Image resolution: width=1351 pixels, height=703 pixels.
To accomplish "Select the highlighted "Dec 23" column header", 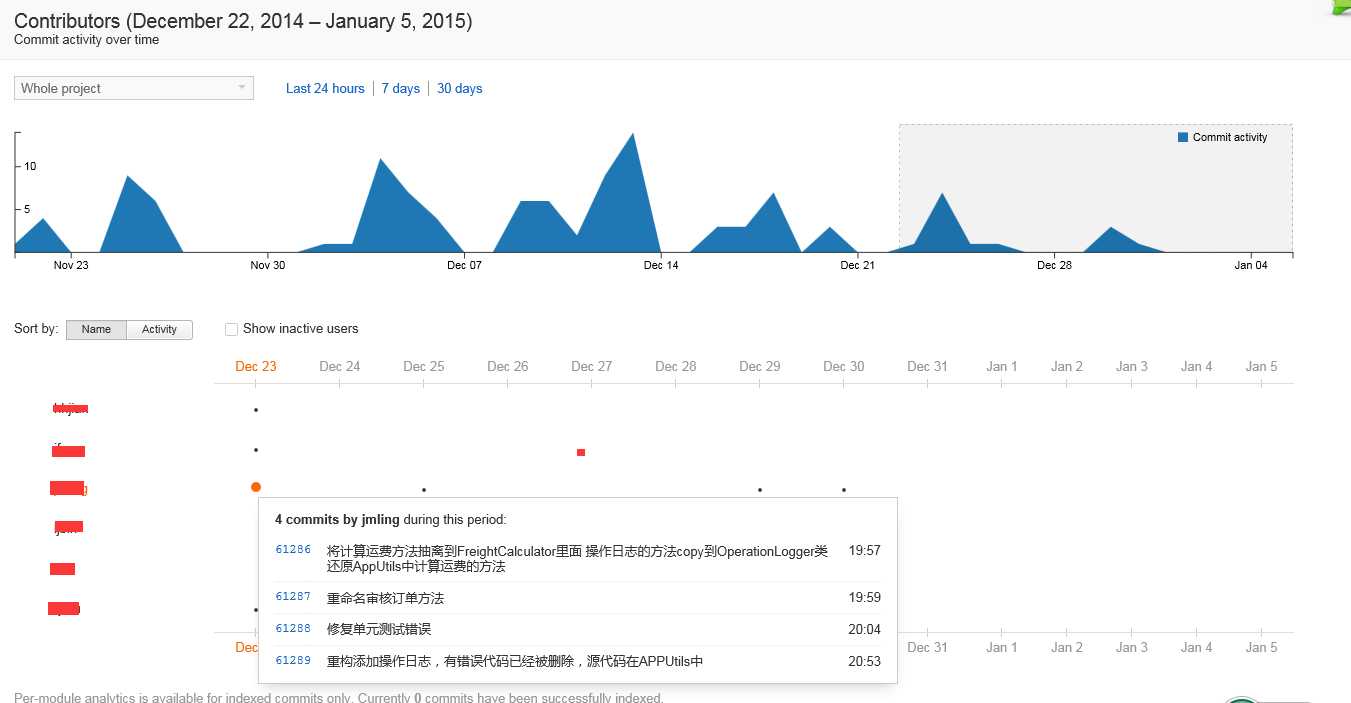I will [x=255, y=366].
